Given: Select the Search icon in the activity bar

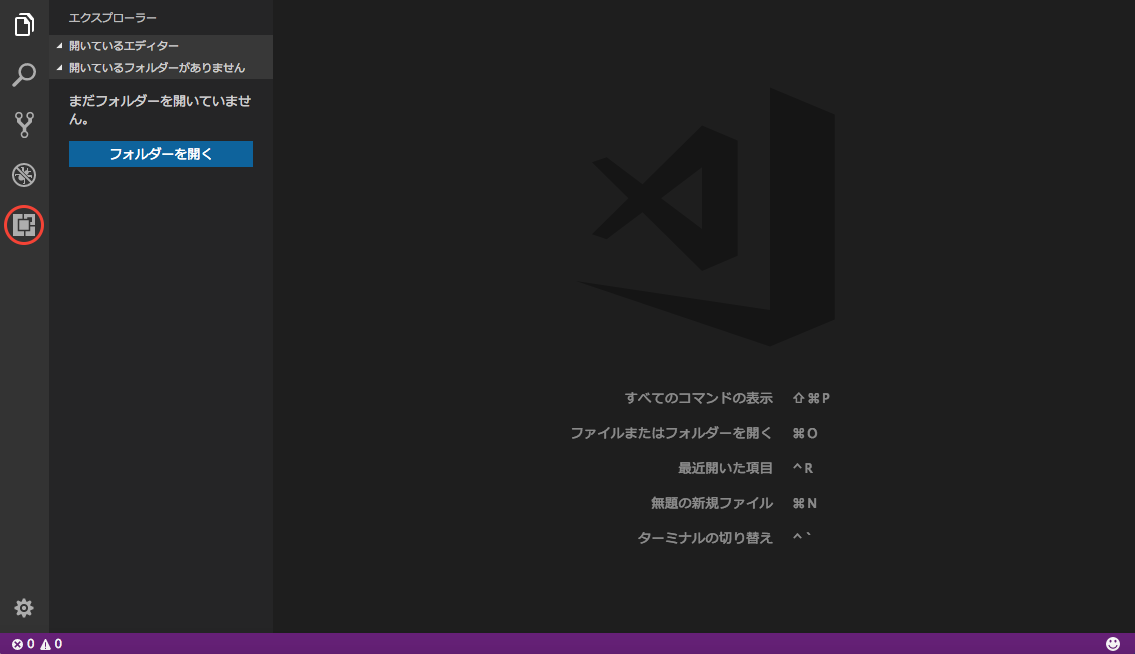Looking at the screenshot, I should (x=23, y=75).
